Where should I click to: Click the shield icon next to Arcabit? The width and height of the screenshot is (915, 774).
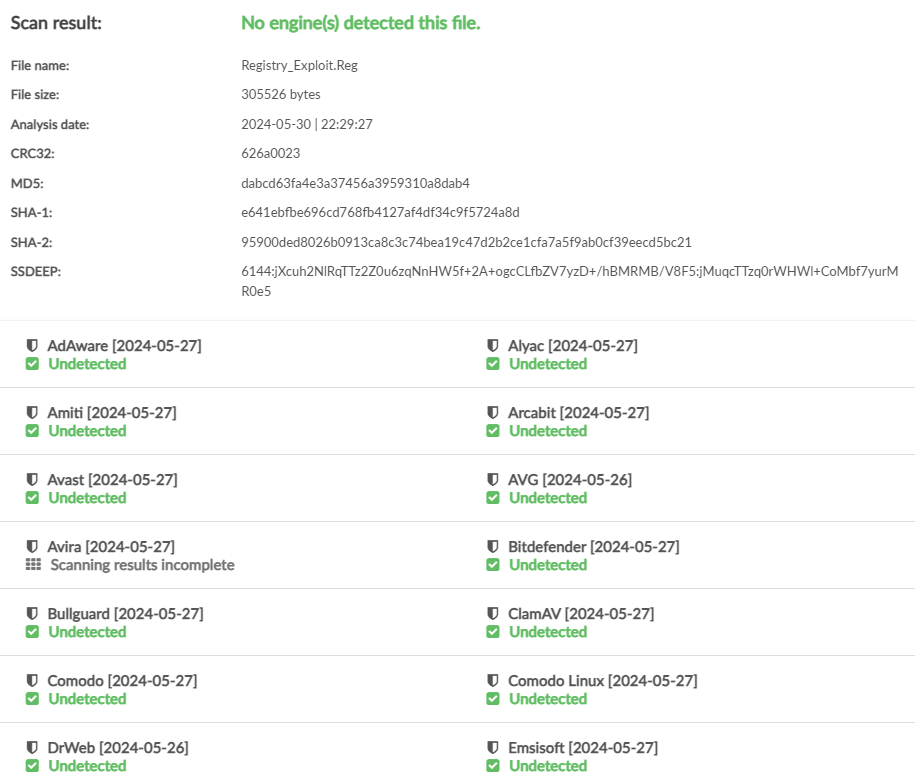(x=493, y=413)
